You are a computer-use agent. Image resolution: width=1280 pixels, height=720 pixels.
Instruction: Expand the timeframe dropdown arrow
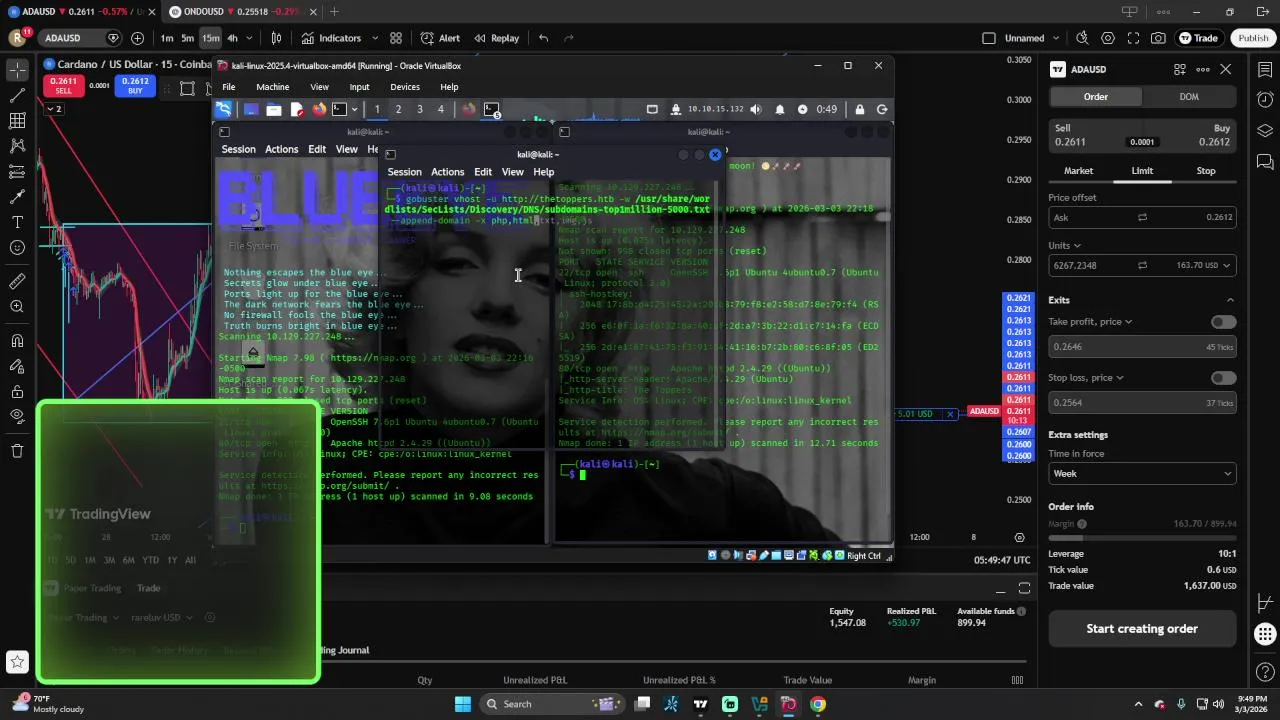[249, 38]
